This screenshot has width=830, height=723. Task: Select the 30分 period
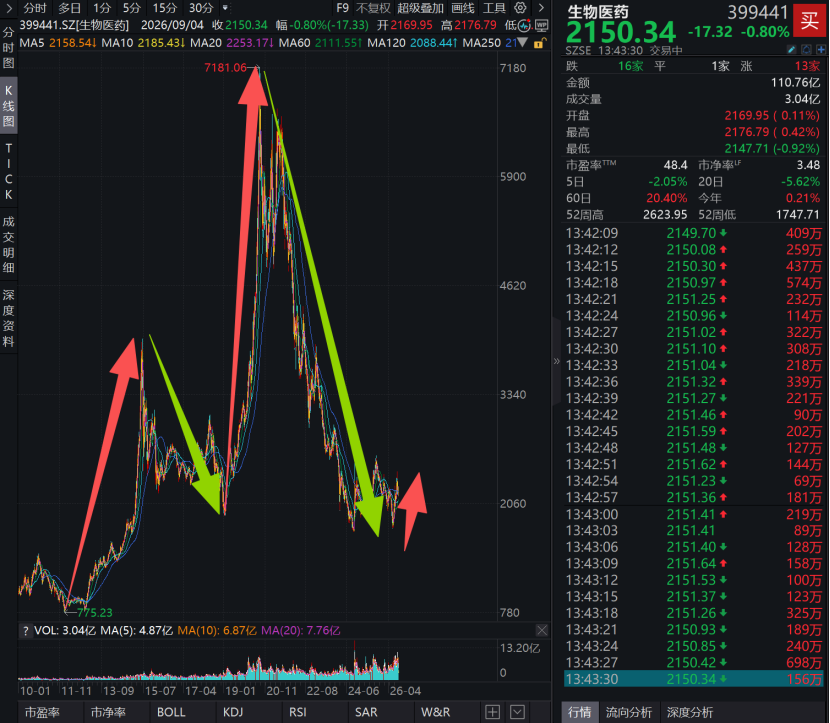201,8
